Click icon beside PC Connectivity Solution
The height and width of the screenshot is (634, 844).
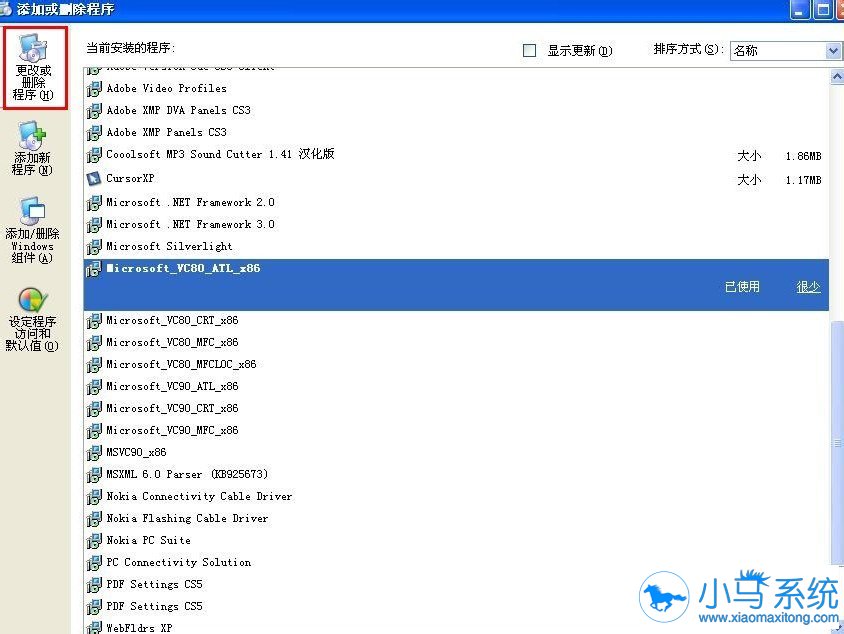(x=94, y=563)
